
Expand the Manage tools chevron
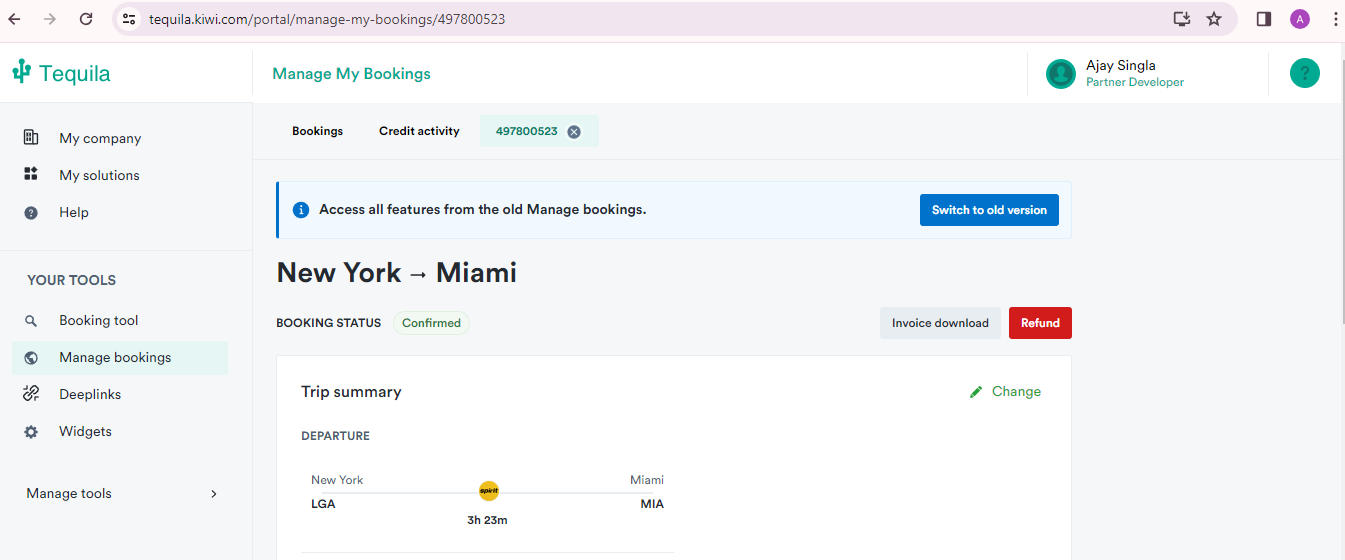coord(214,493)
